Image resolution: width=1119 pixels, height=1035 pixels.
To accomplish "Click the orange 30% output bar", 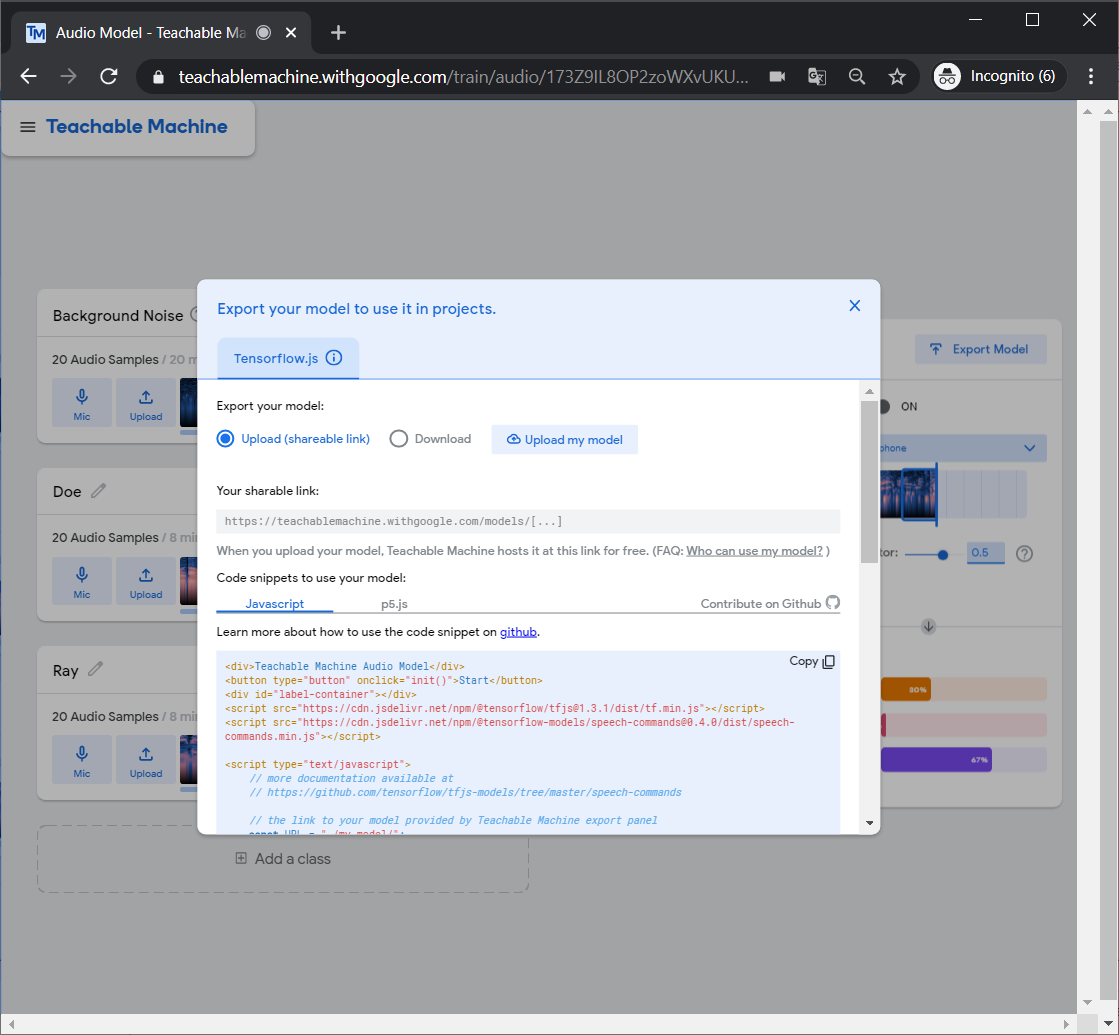I will pyautogui.click(x=906, y=689).
